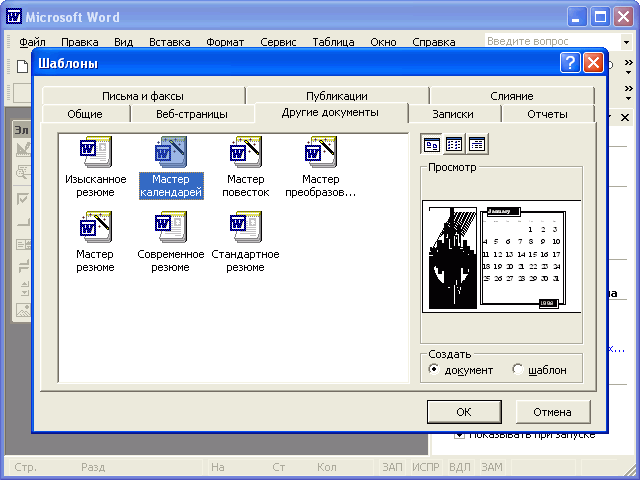Open the Вставка menu

[x=169, y=42]
